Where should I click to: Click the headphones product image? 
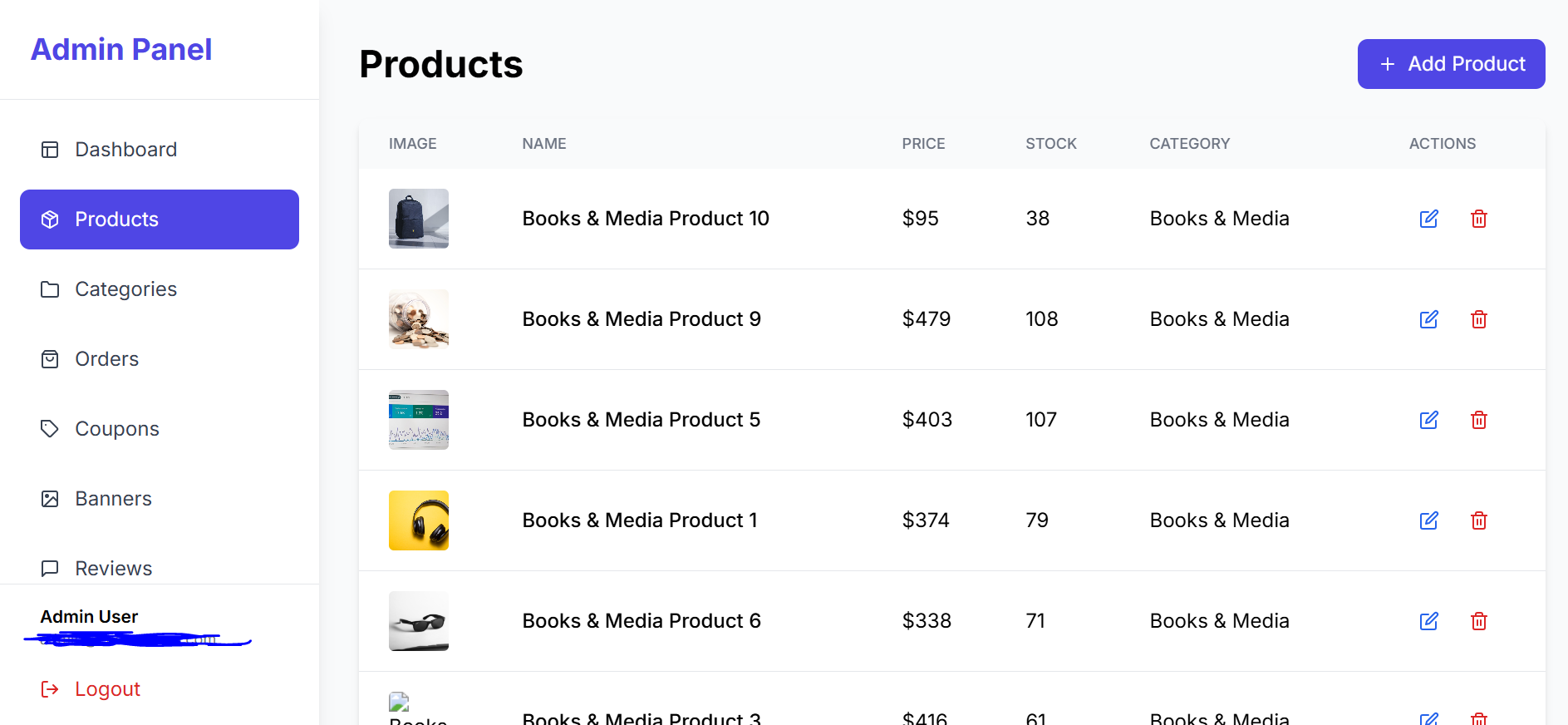click(419, 520)
